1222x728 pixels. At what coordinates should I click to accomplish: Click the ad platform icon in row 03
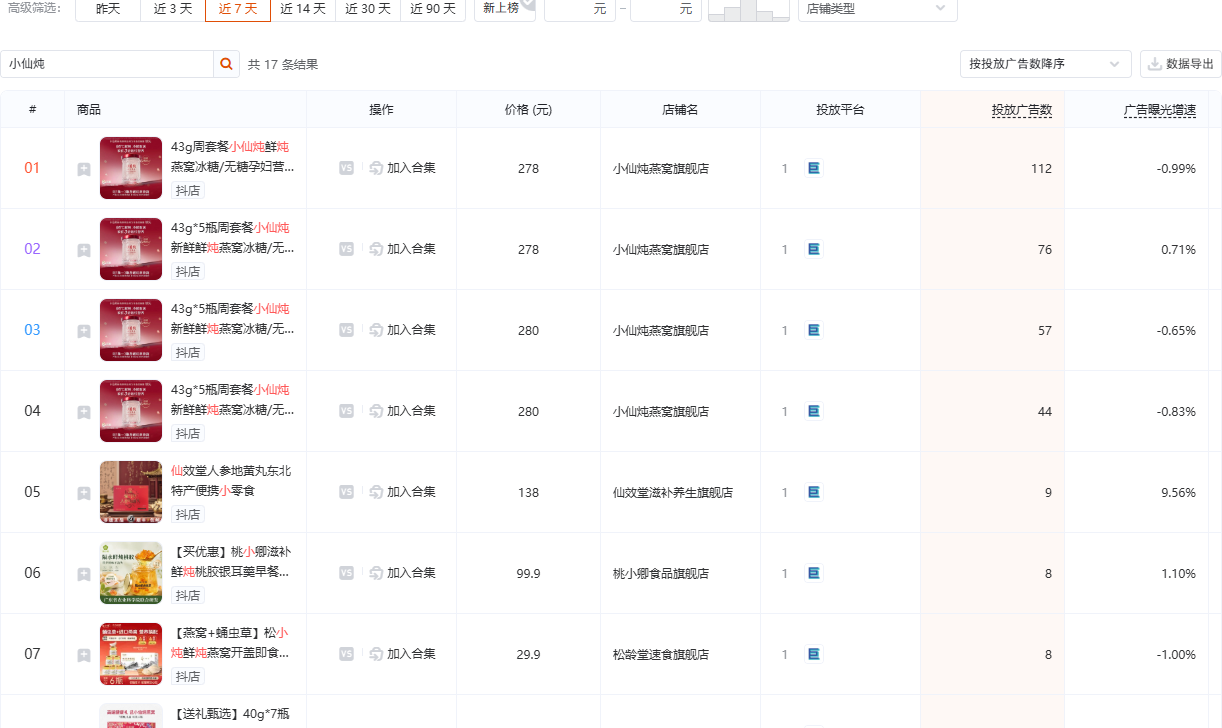(x=814, y=330)
